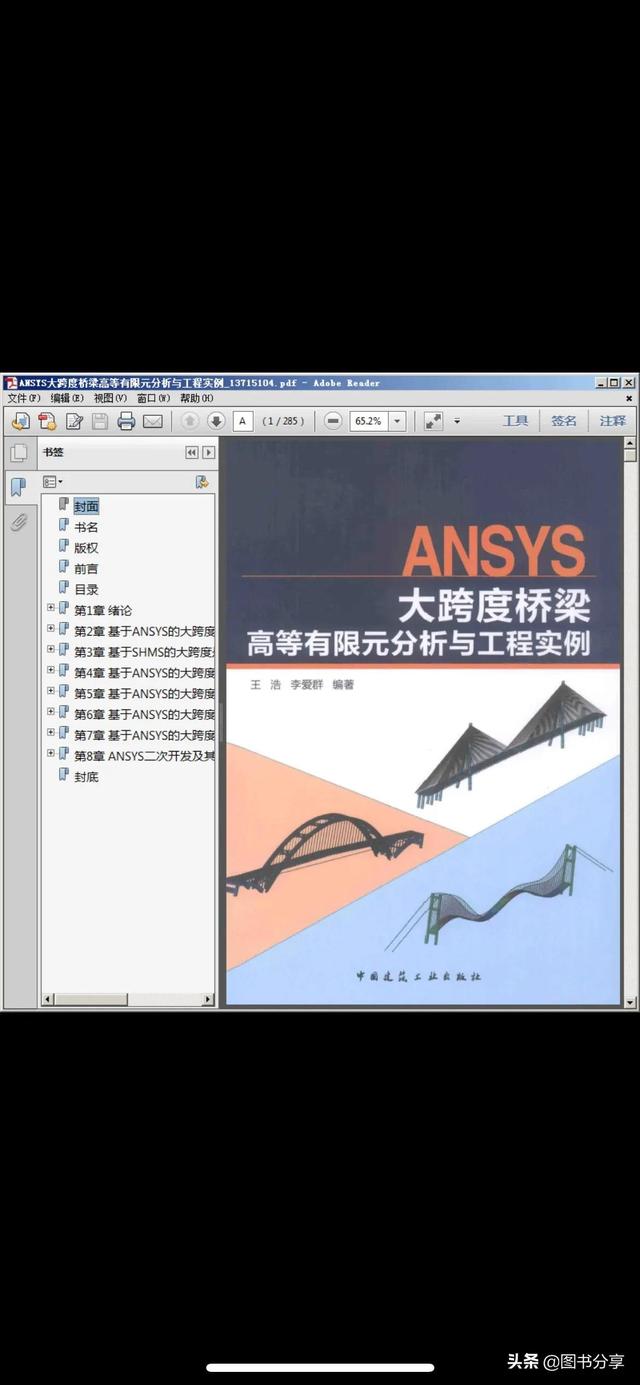The width and height of the screenshot is (640, 1385).
Task: Select the 目录 bookmark
Action: (x=86, y=590)
